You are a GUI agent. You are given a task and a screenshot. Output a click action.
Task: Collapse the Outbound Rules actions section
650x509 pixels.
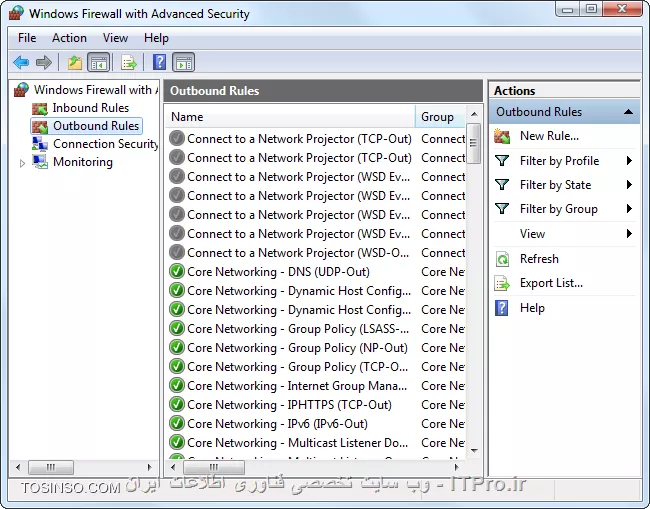(x=628, y=111)
